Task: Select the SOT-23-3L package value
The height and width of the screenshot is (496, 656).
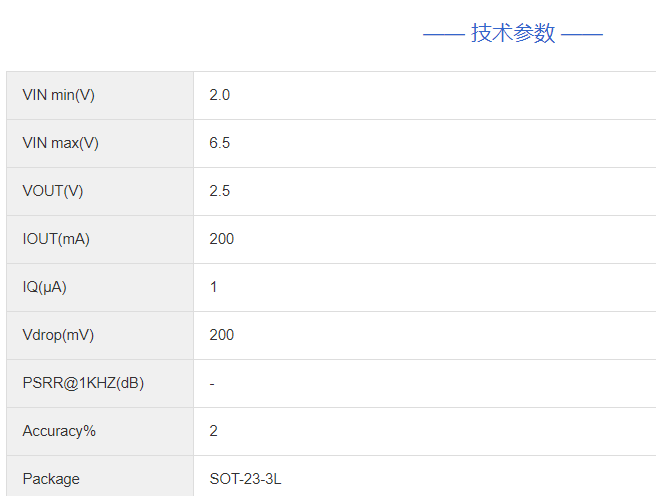Action: point(245,479)
